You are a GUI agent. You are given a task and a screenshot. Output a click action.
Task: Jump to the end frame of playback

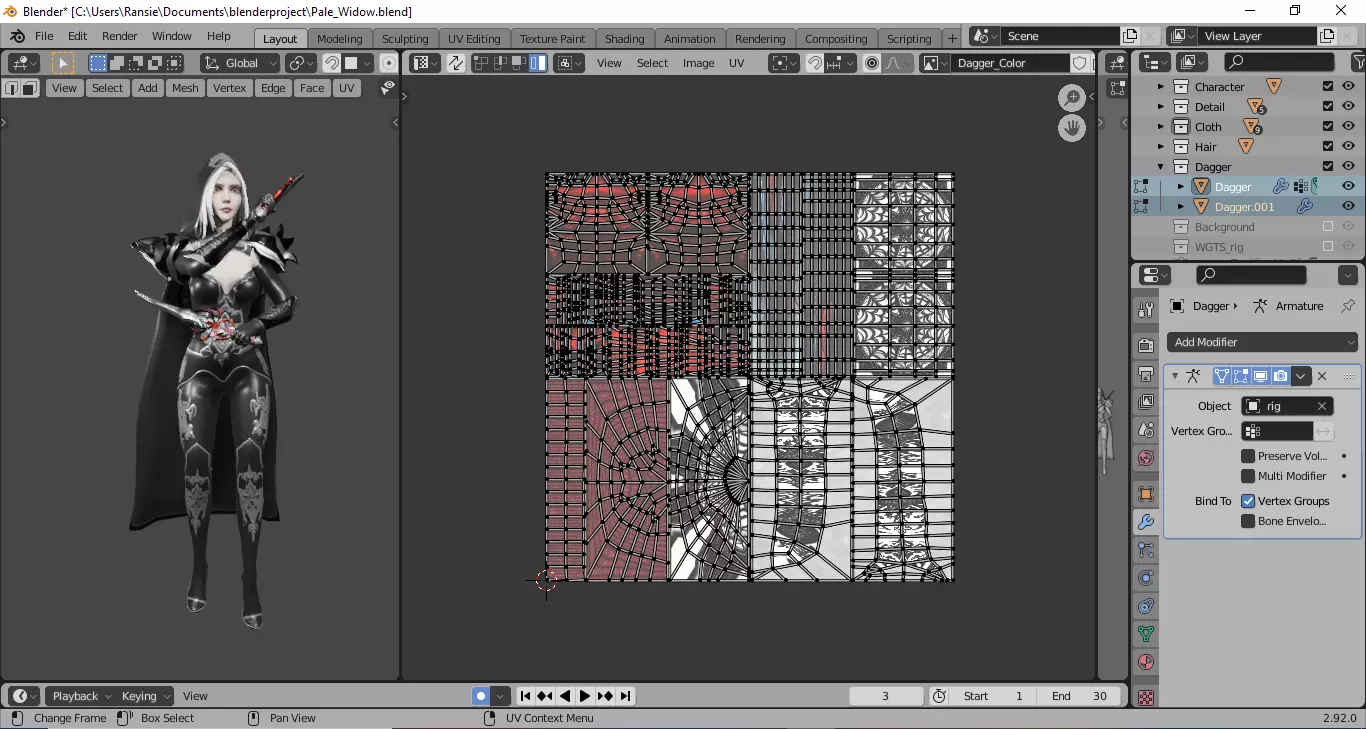(x=625, y=696)
